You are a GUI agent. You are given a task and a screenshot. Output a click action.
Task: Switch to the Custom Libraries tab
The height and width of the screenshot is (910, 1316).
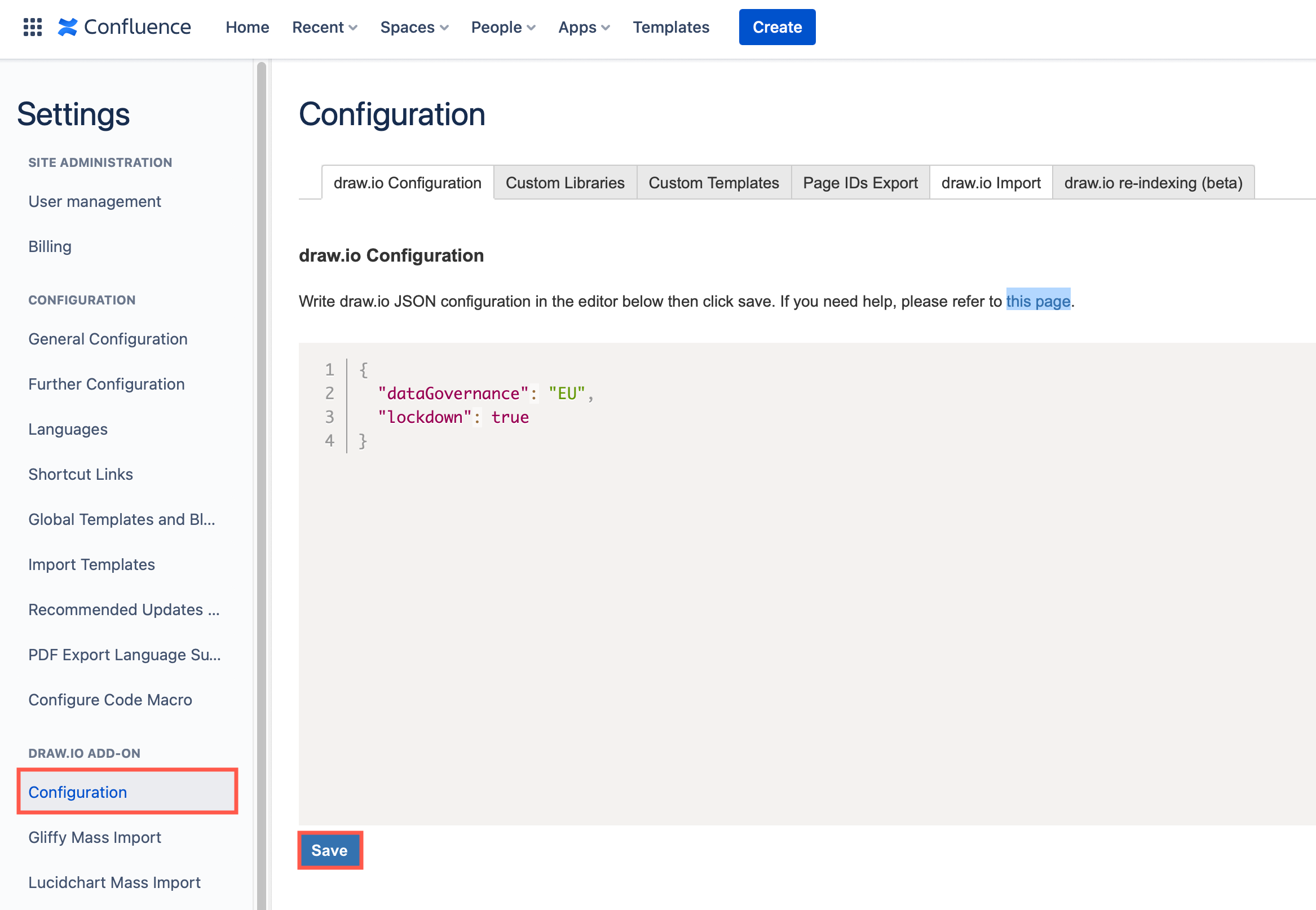click(x=564, y=183)
